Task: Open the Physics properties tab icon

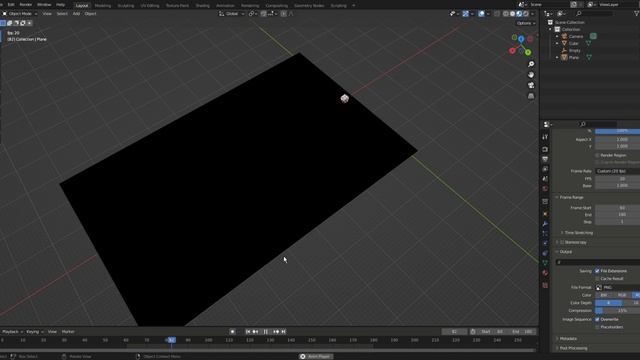Action: [x=545, y=243]
